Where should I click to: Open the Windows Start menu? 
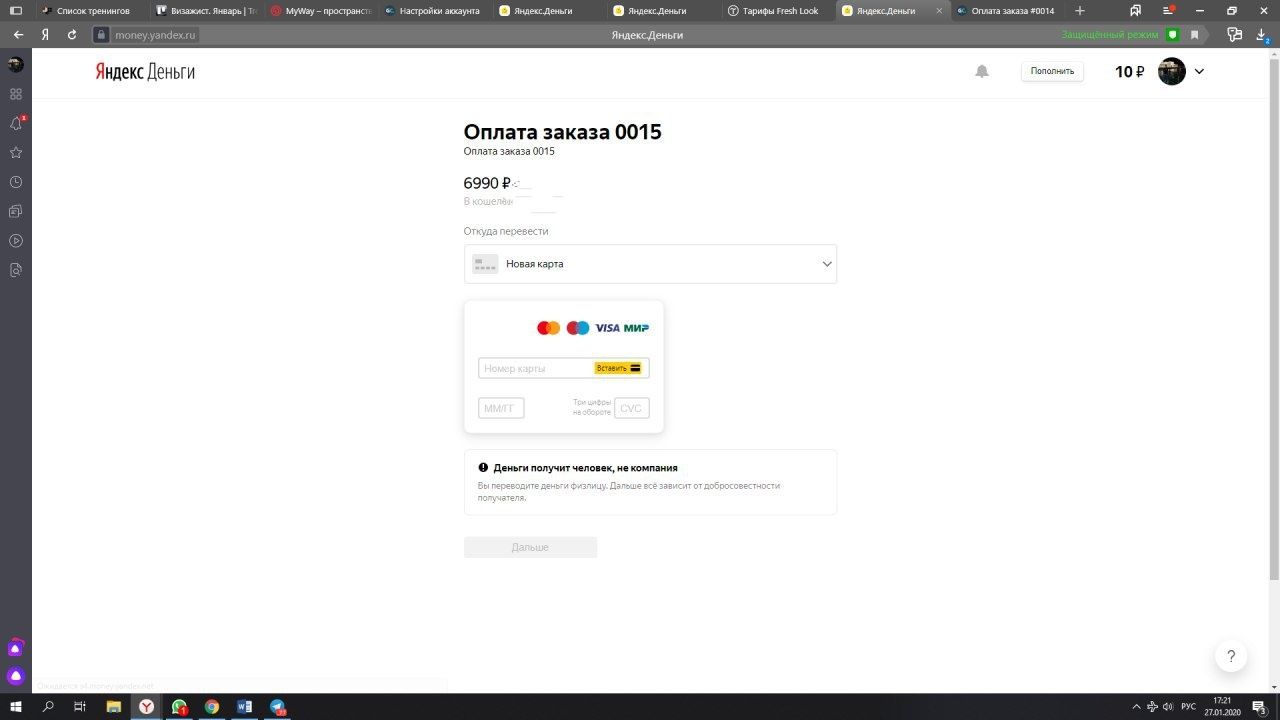click(x=15, y=706)
